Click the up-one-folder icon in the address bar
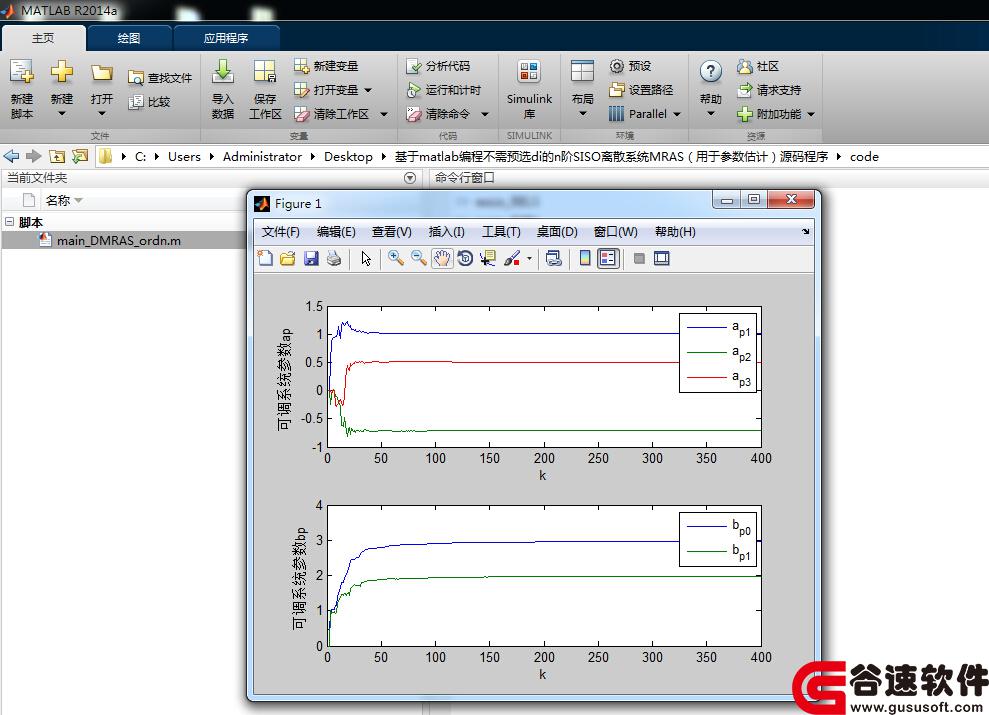Screen dimensions: 989x715 tap(57, 156)
